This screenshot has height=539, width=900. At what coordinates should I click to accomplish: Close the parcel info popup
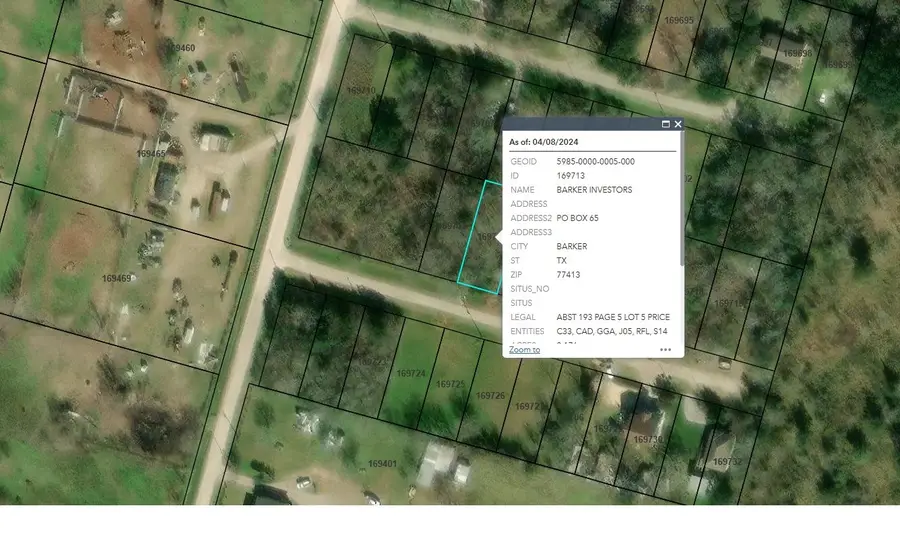click(x=678, y=124)
